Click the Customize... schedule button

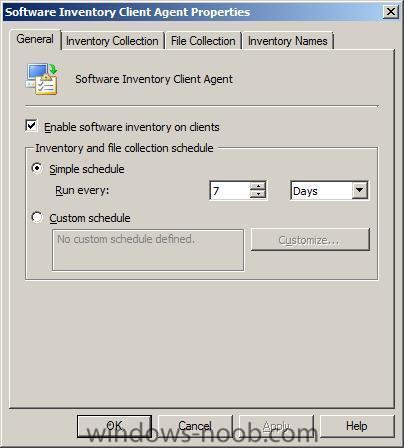pos(310,239)
